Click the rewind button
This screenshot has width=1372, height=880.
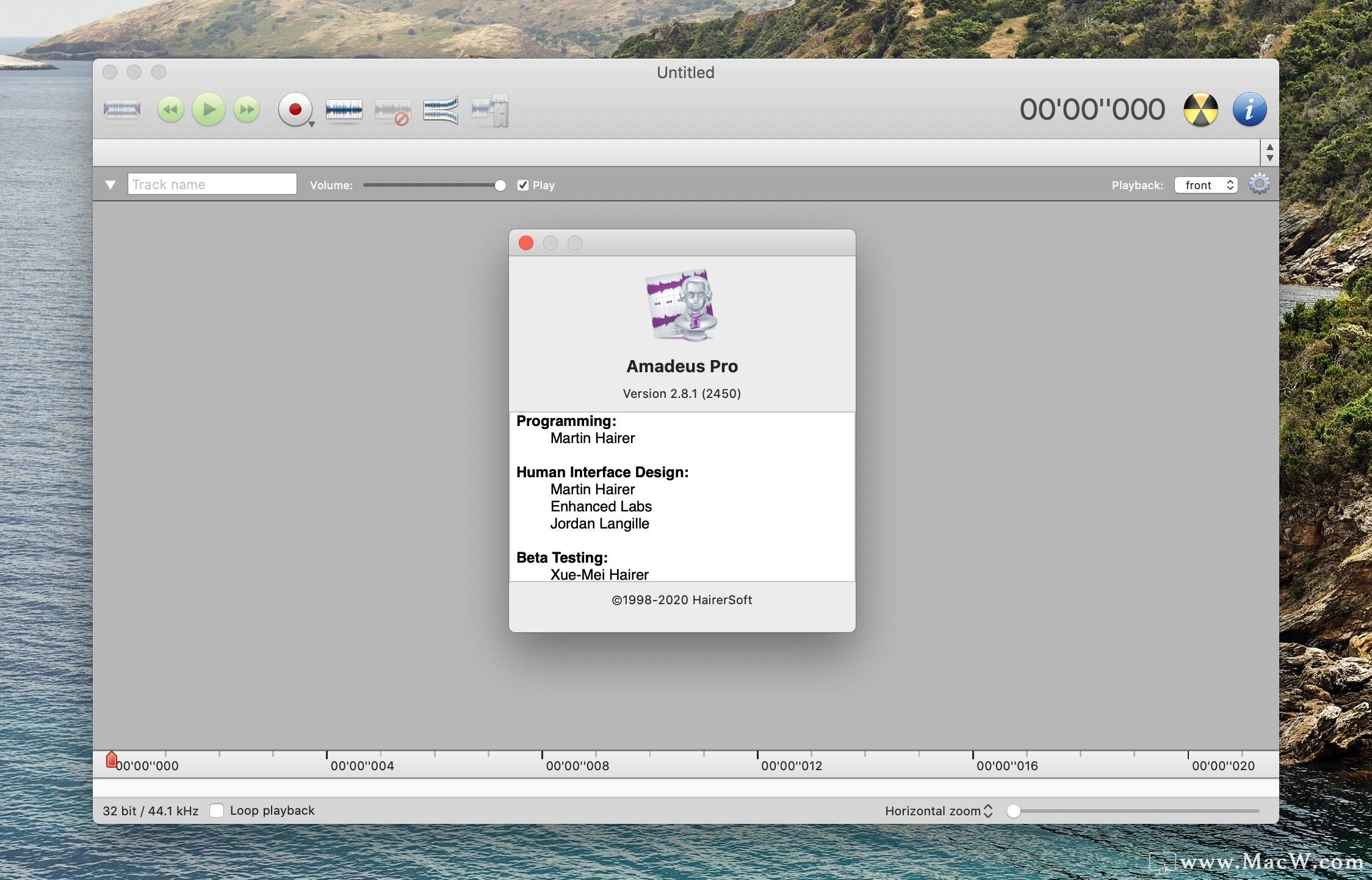click(x=170, y=110)
